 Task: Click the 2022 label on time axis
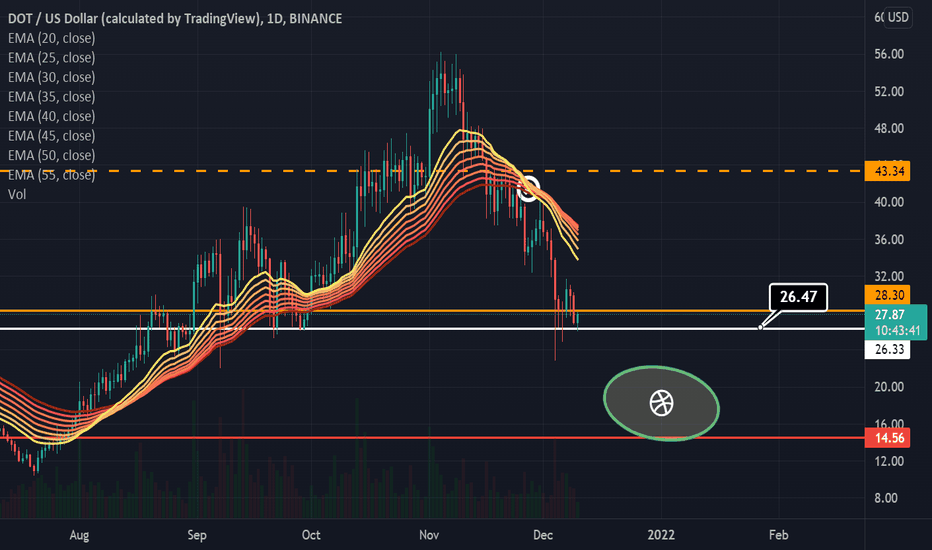pyautogui.click(x=661, y=535)
